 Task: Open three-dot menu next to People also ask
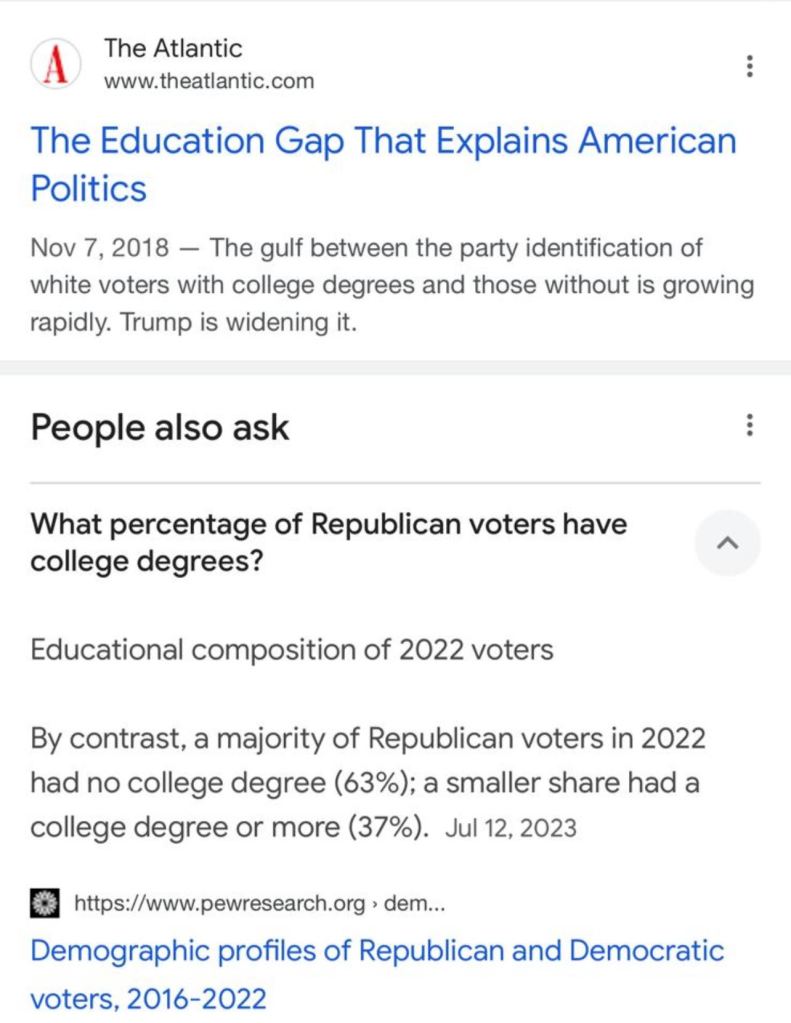tap(749, 426)
